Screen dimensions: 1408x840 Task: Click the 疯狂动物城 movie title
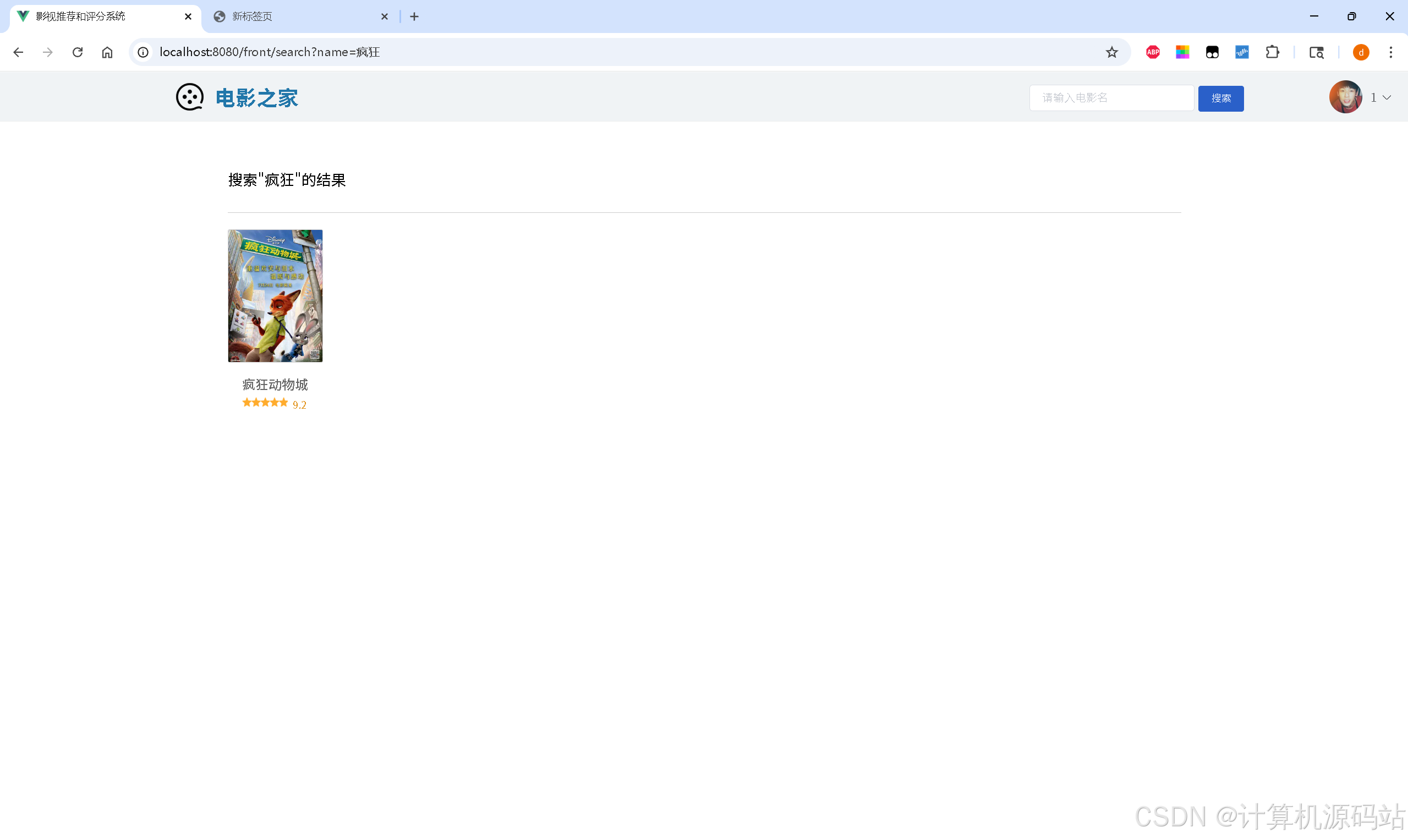tap(275, 385)
